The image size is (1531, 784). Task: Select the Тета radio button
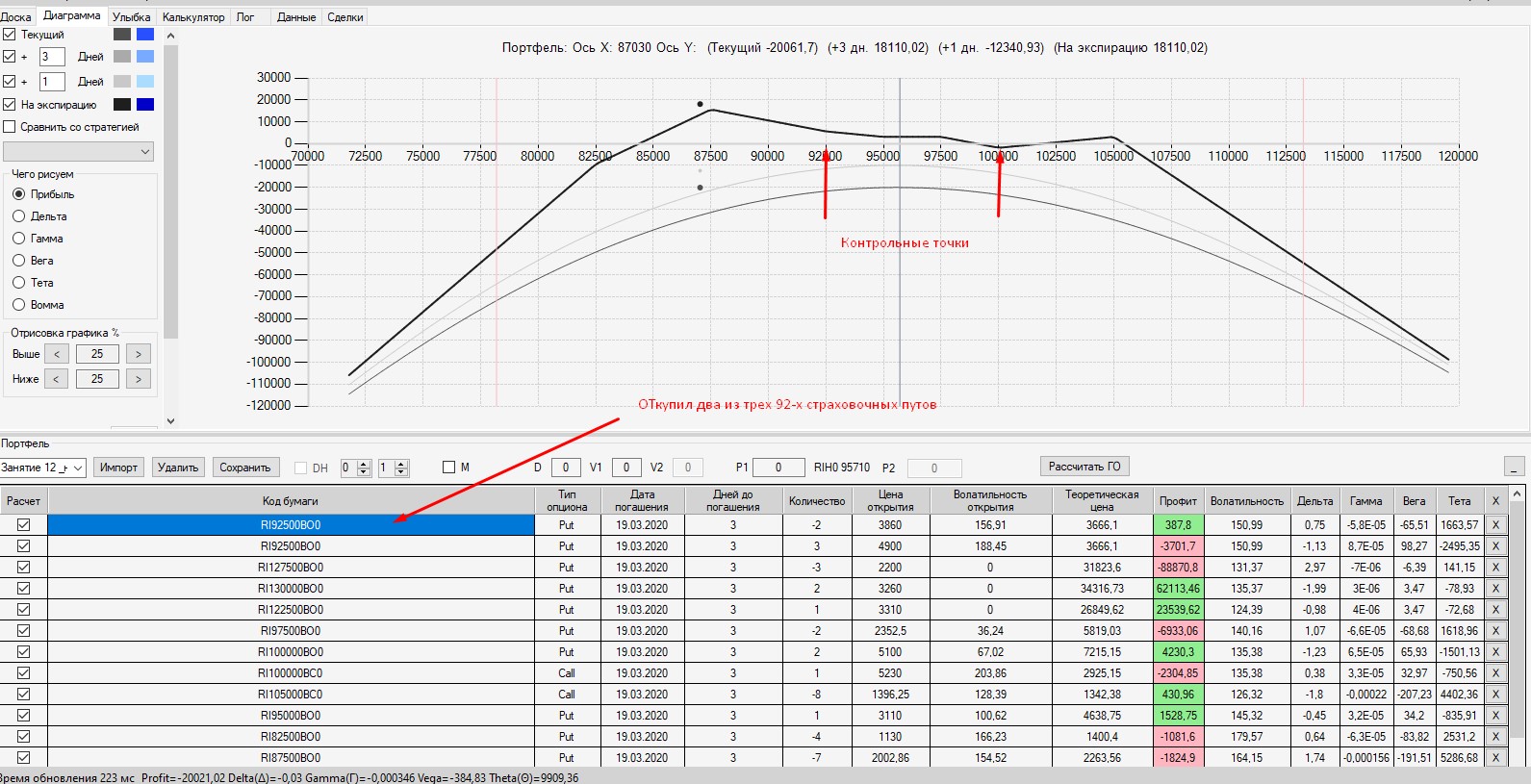pyautogui.click(x=18, y=283)
